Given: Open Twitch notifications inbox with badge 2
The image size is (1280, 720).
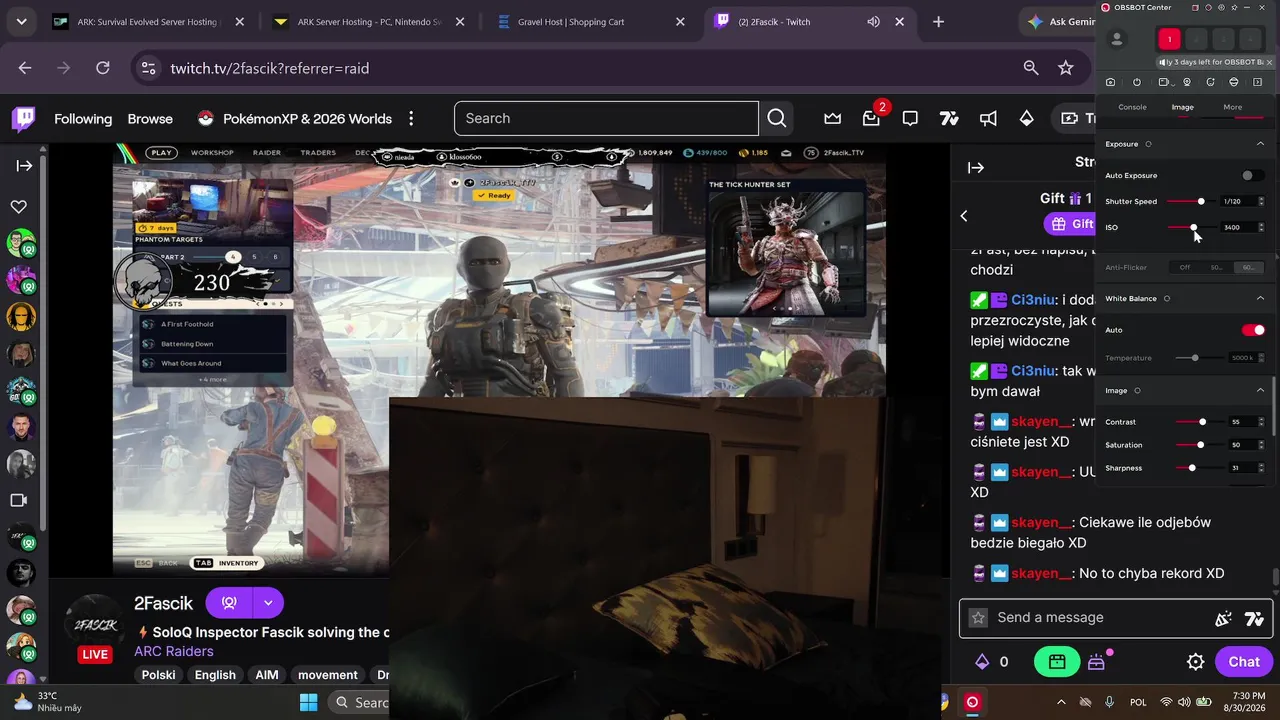Looking at the screenshot, I should click(x=872, y=118).
